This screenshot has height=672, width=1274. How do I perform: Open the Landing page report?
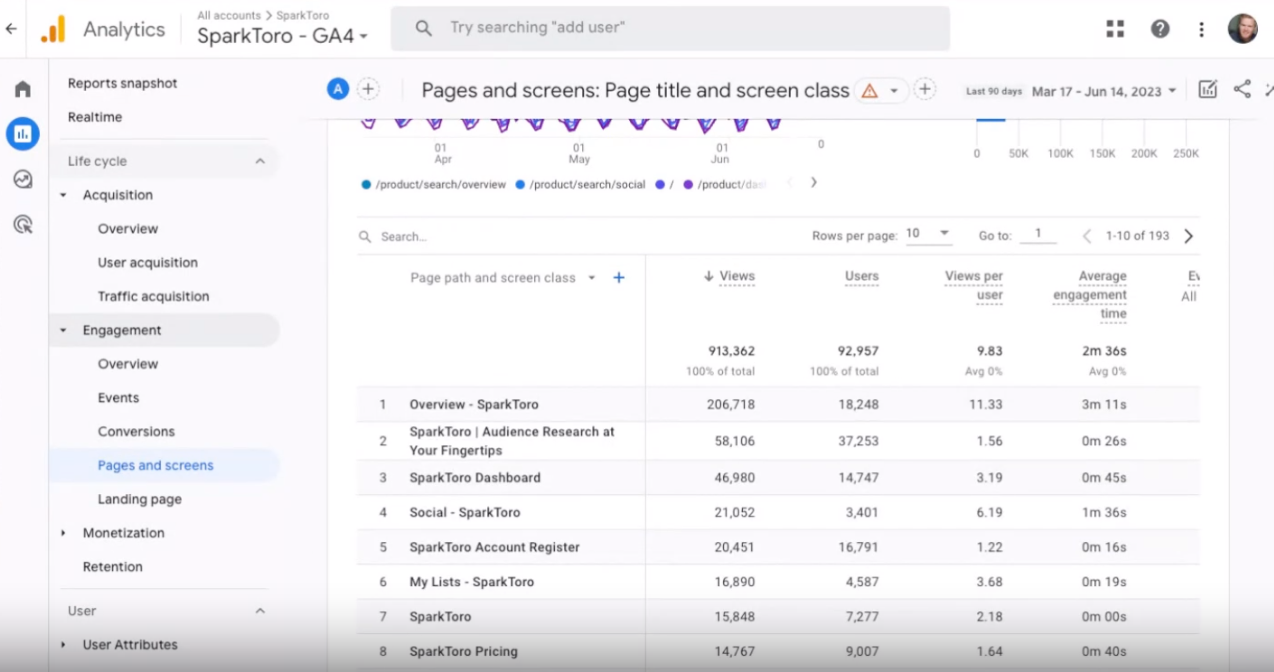pyautogui.click(x=140, y=499)
